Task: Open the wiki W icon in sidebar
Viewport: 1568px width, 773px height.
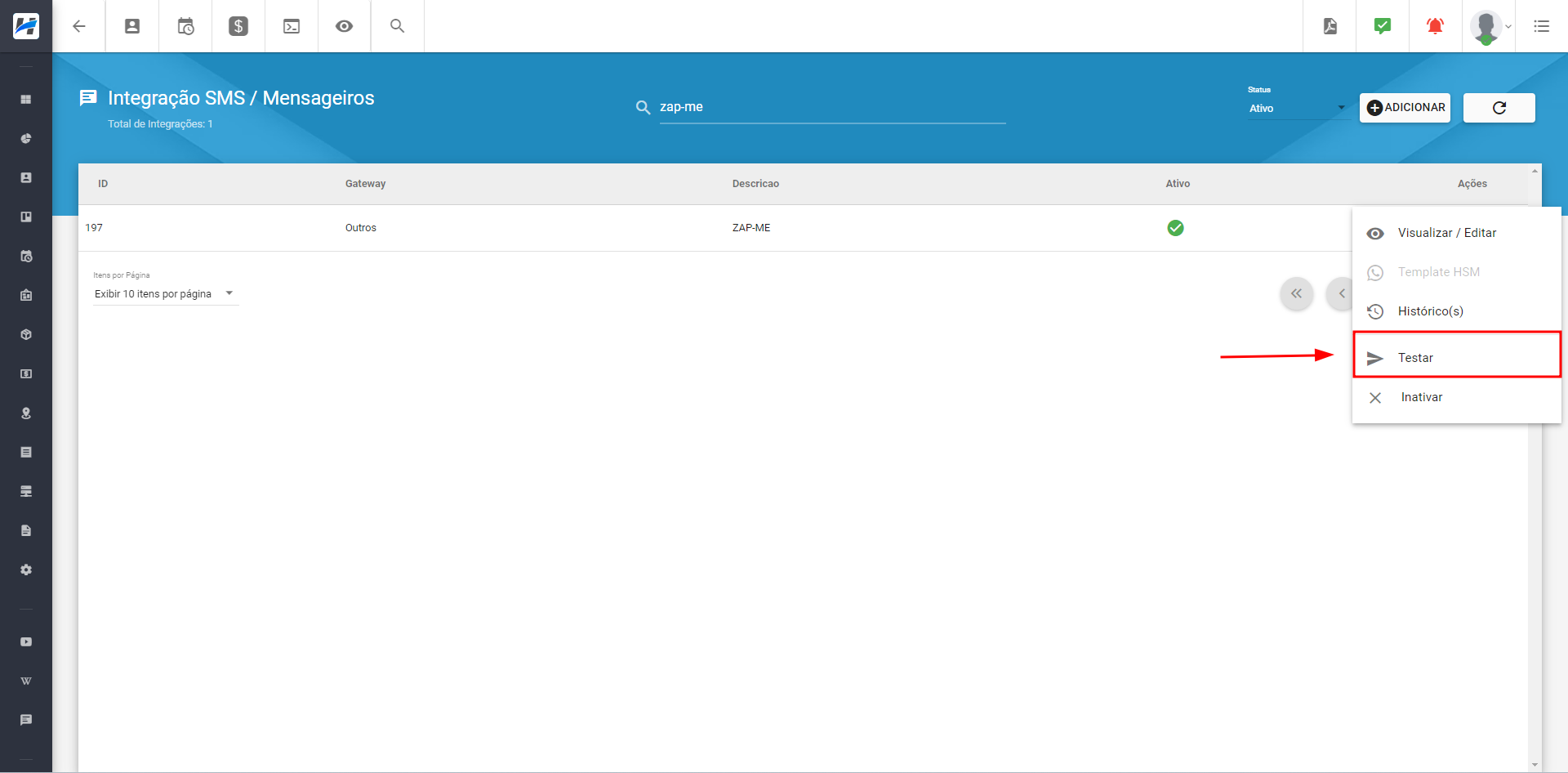Action: point(26,681)
